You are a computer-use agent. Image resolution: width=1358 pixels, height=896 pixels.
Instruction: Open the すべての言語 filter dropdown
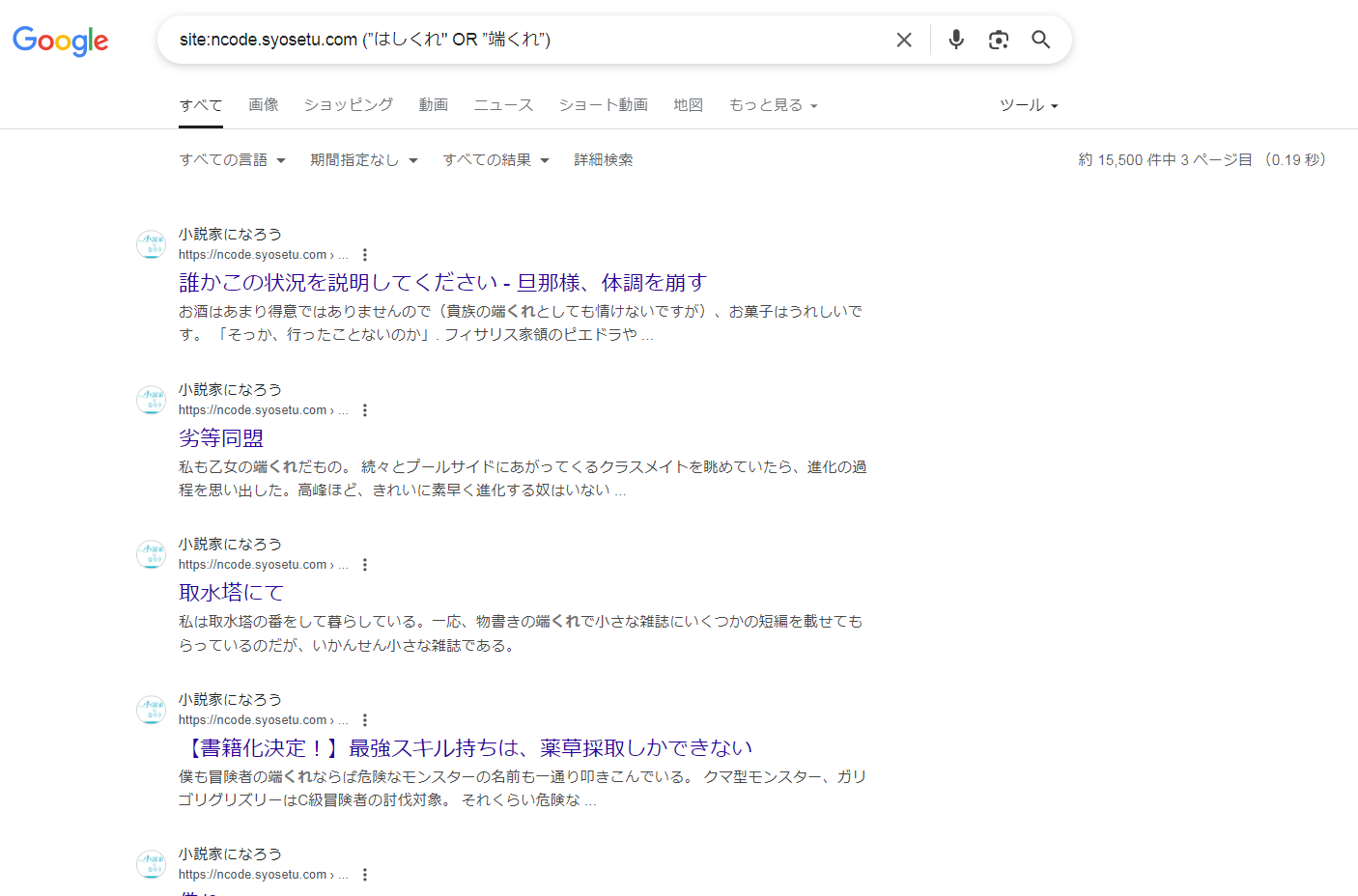pos(233,160)
